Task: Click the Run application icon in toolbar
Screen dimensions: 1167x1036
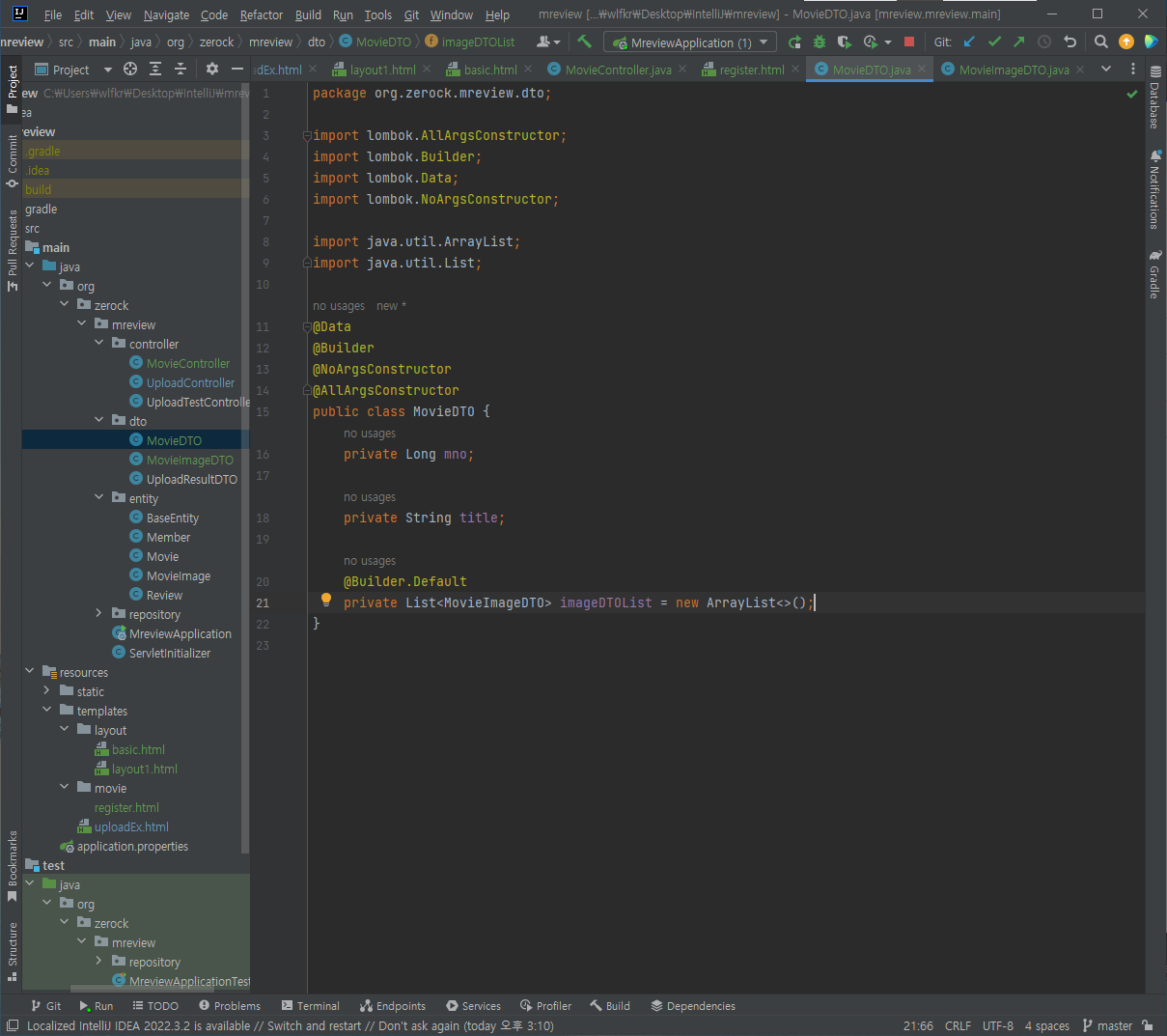Action: coord(794,42)
